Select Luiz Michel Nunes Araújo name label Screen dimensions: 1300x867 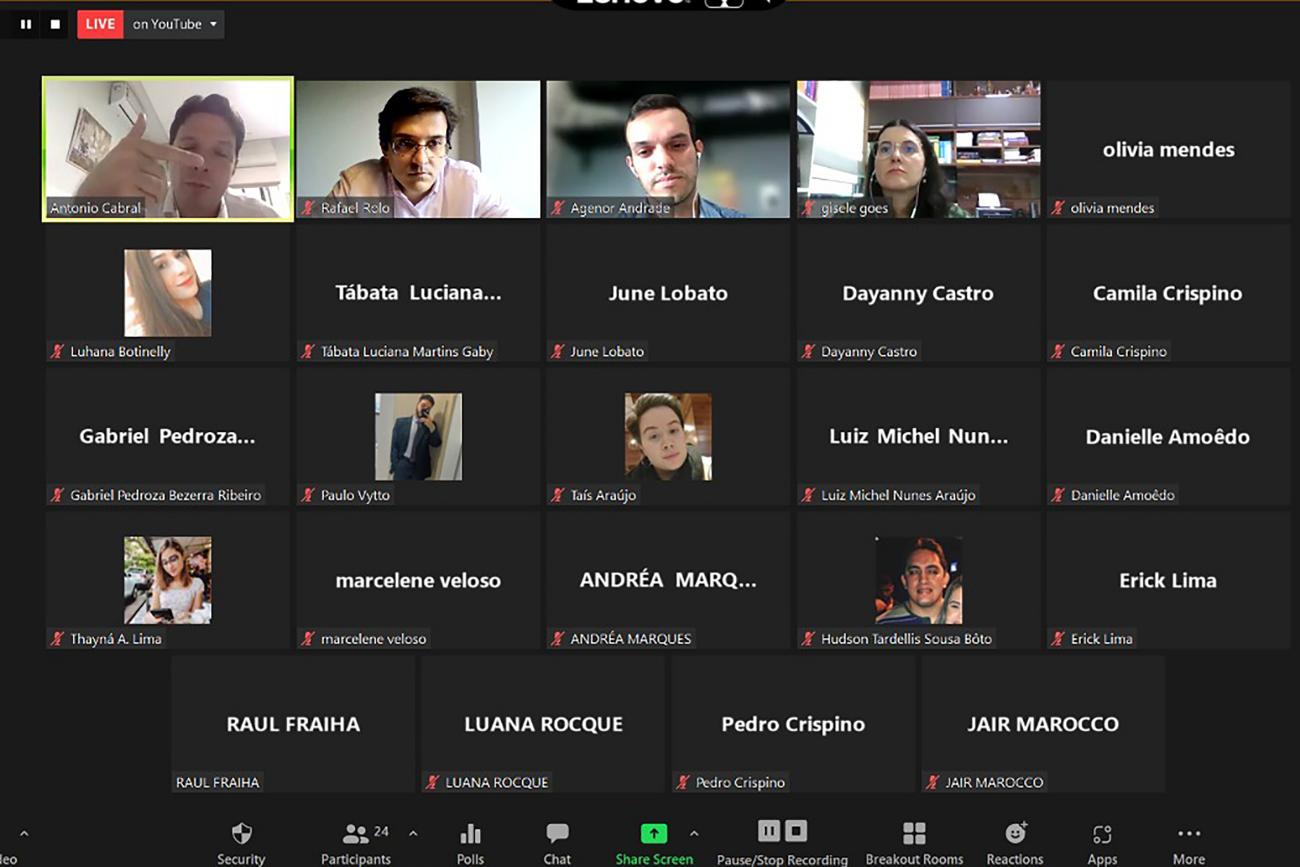click(x=898, y=495)
